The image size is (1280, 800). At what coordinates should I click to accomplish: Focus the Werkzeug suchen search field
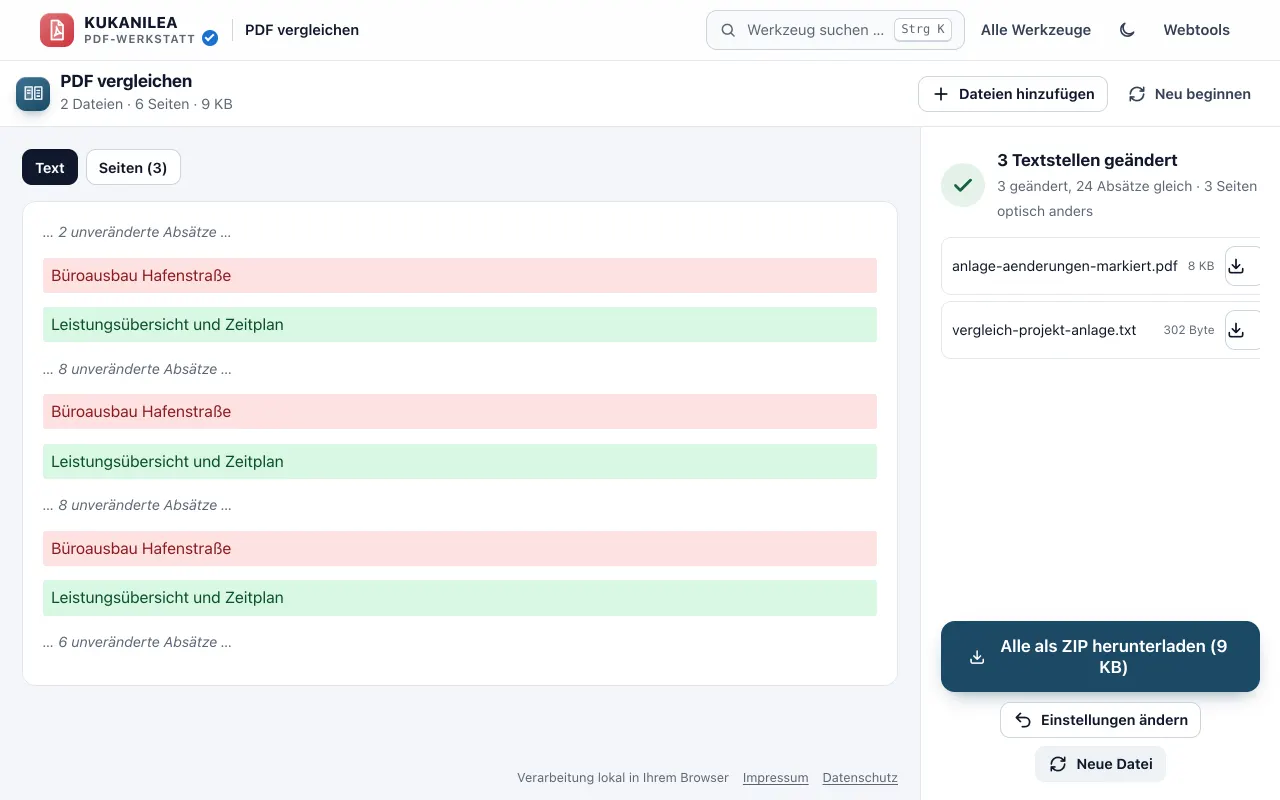[835, 30]
